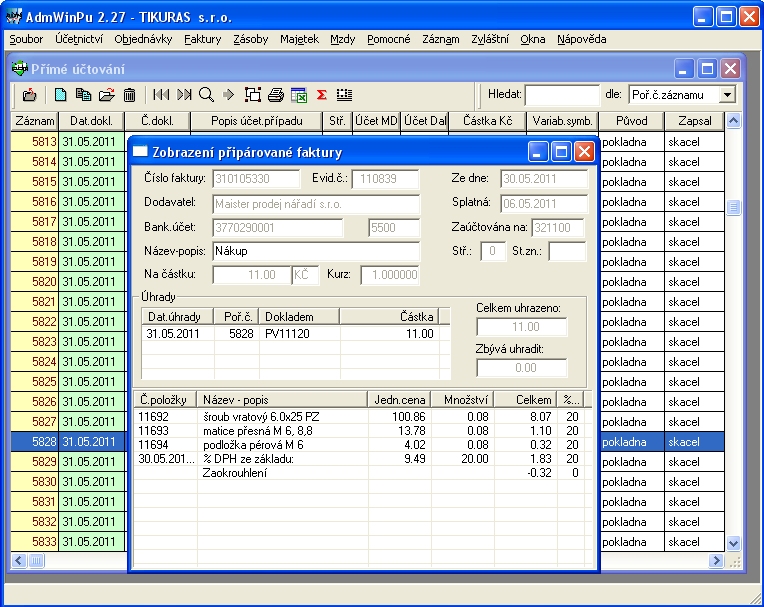
Task: Click the red sigma sum icon
Action: [322, 95]
